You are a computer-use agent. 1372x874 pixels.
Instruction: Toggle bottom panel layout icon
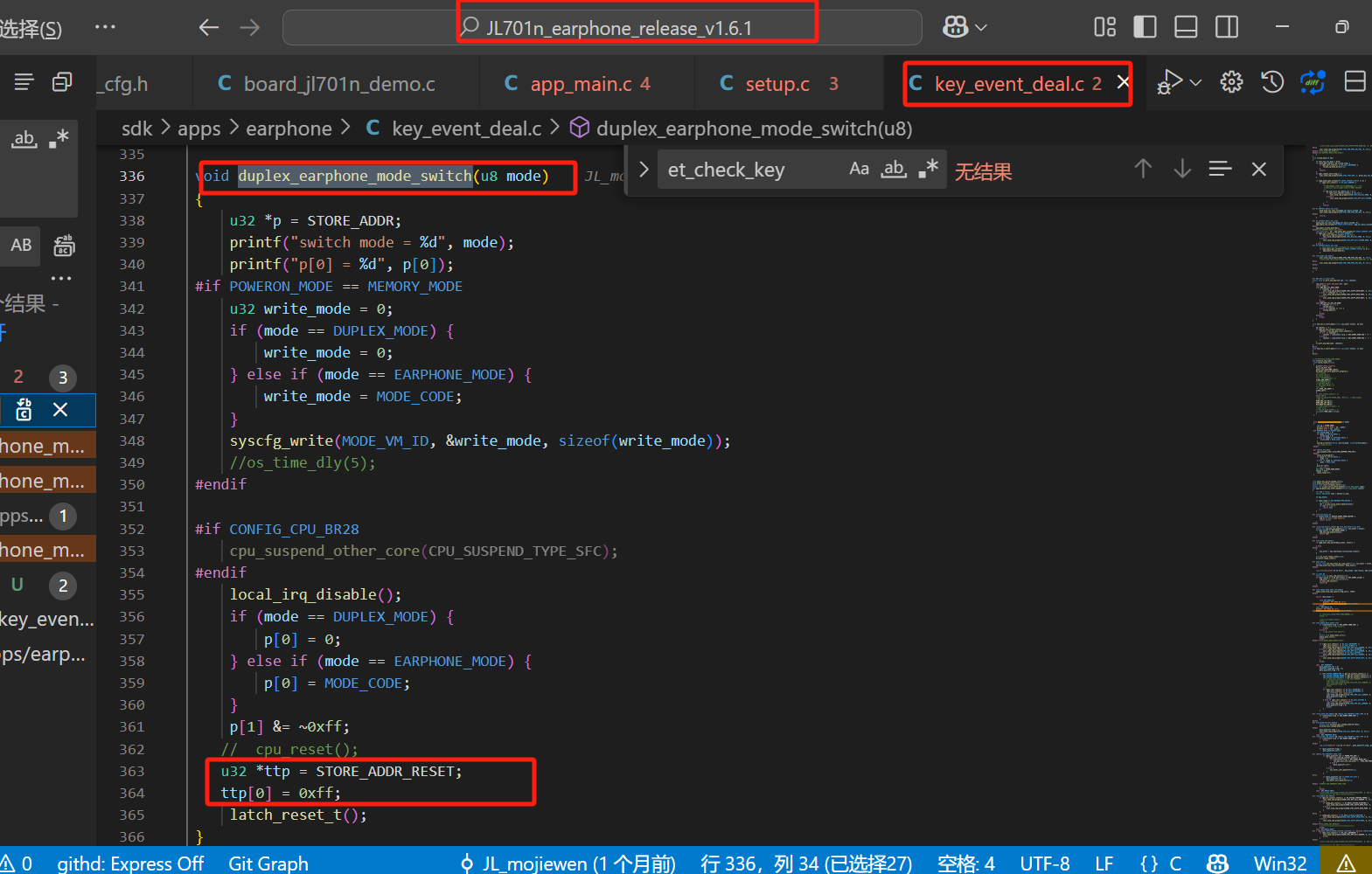[1186, 27]
